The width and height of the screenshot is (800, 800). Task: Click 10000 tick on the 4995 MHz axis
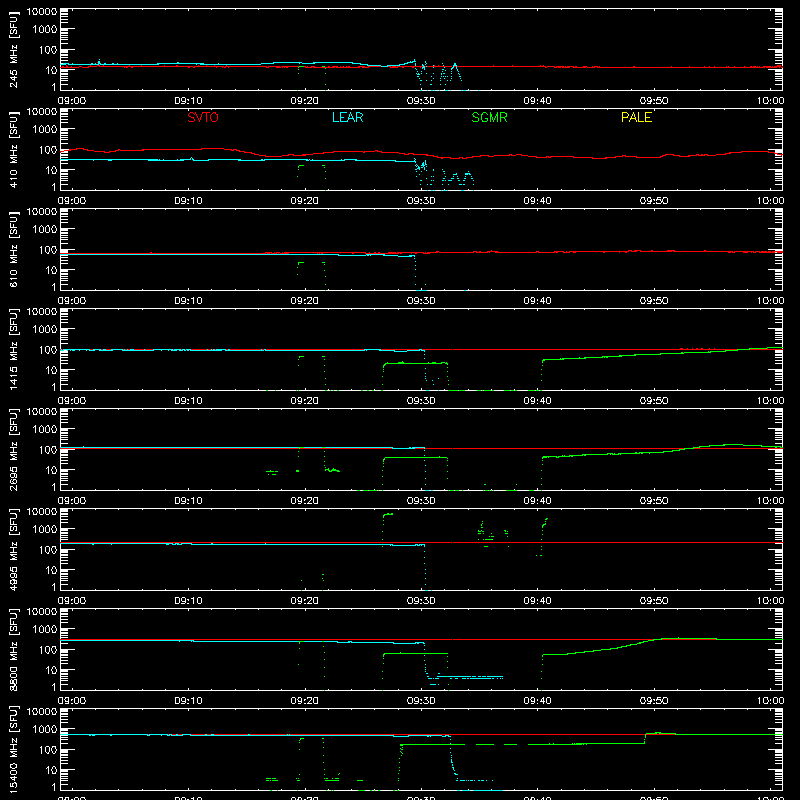pyautogui.click(x=42, y=512)
